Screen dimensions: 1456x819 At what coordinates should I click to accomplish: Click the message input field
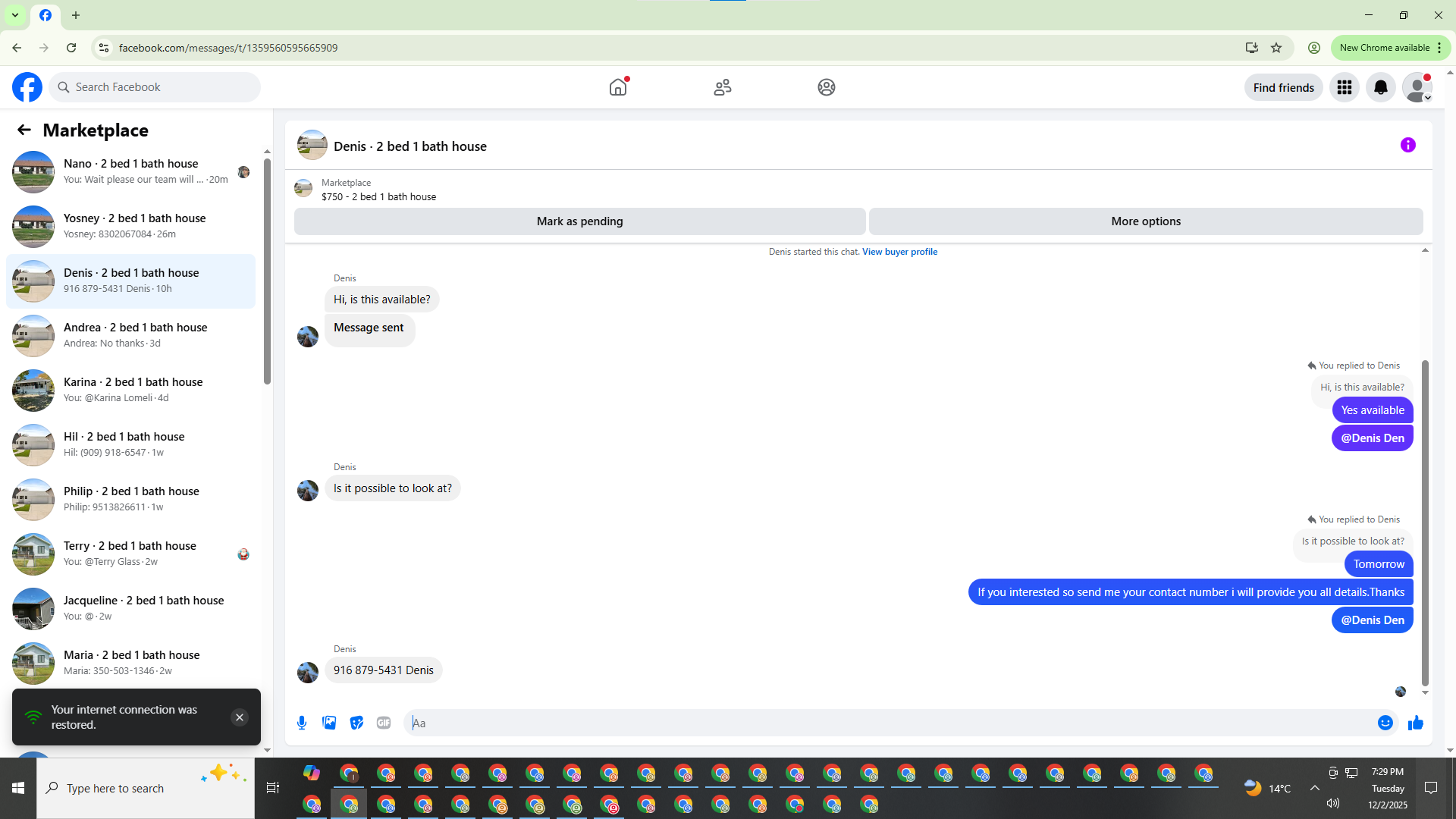click(887, 723)
